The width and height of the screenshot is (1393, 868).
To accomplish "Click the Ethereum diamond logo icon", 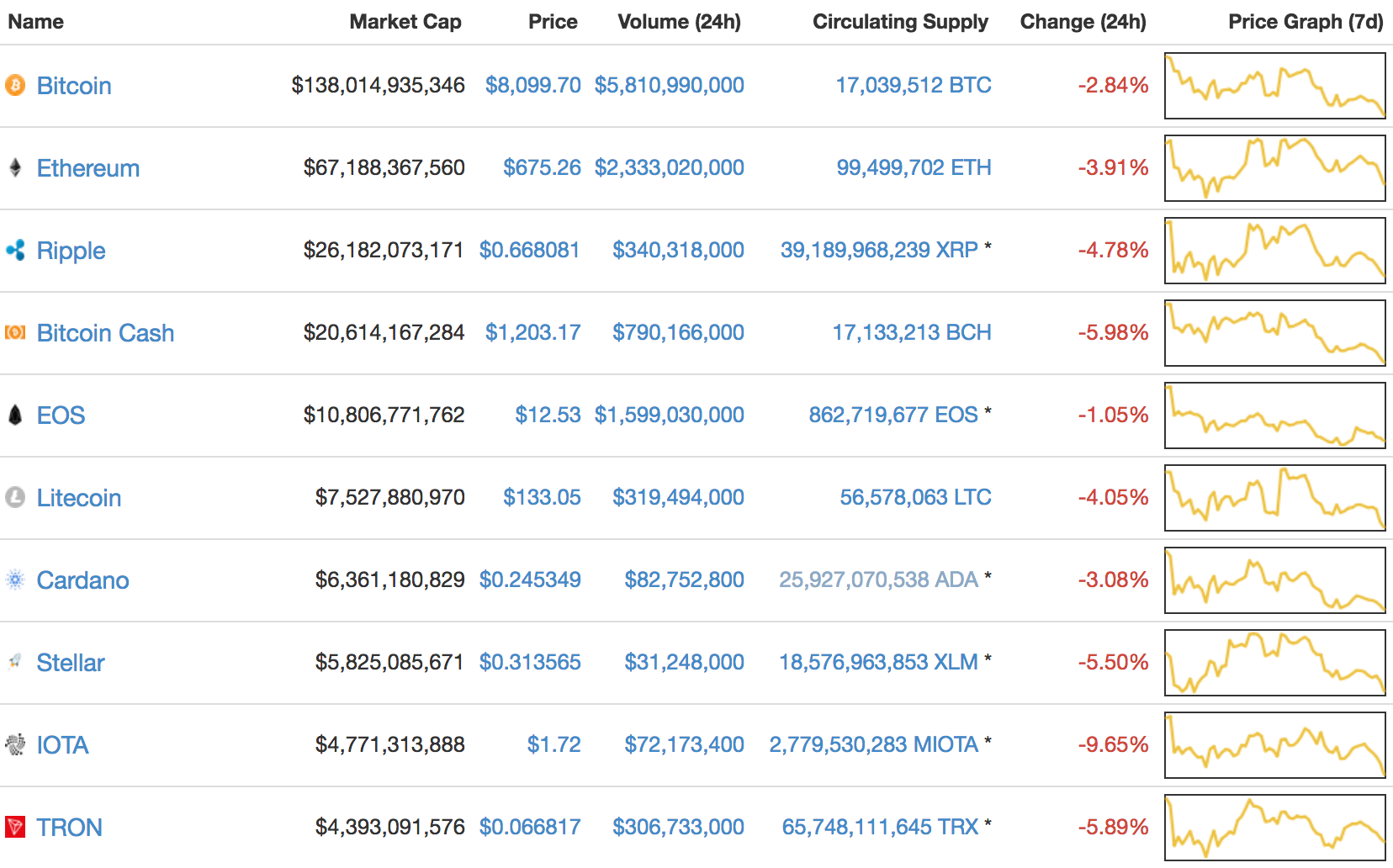I will pyautogui.click(x=15, y=167).
